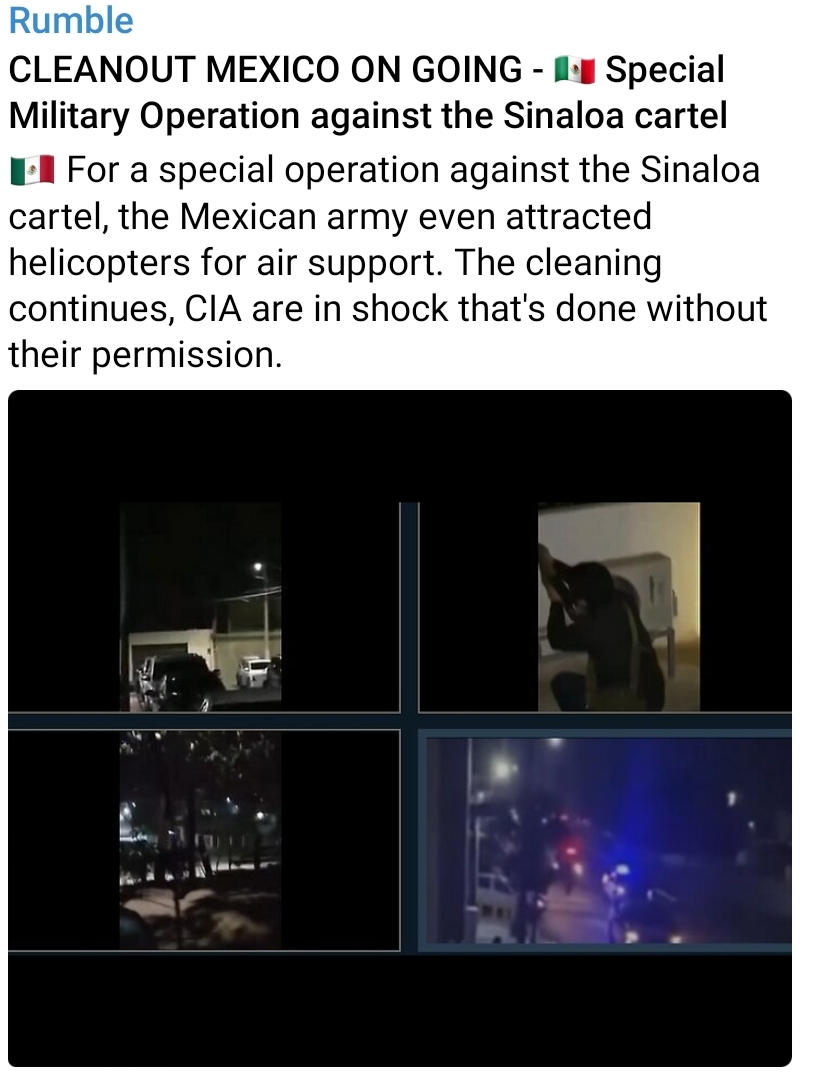This screenshot has width=828, height=1078.
Task: Click the Mexican flag emoji in the title
Action: pos(574,71)
